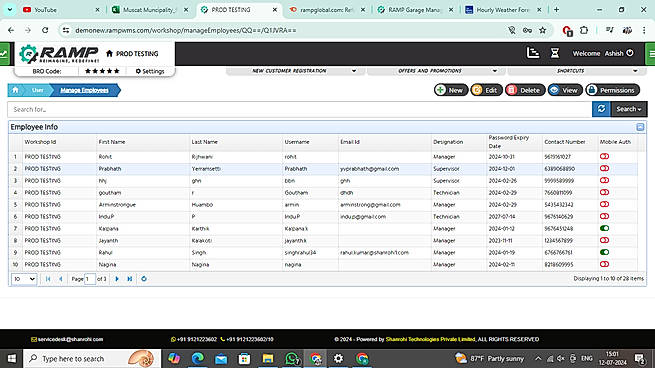Click the Shanrohi Technologies footer link
This screenshot has height=368, width=655.
coord(430,339)
